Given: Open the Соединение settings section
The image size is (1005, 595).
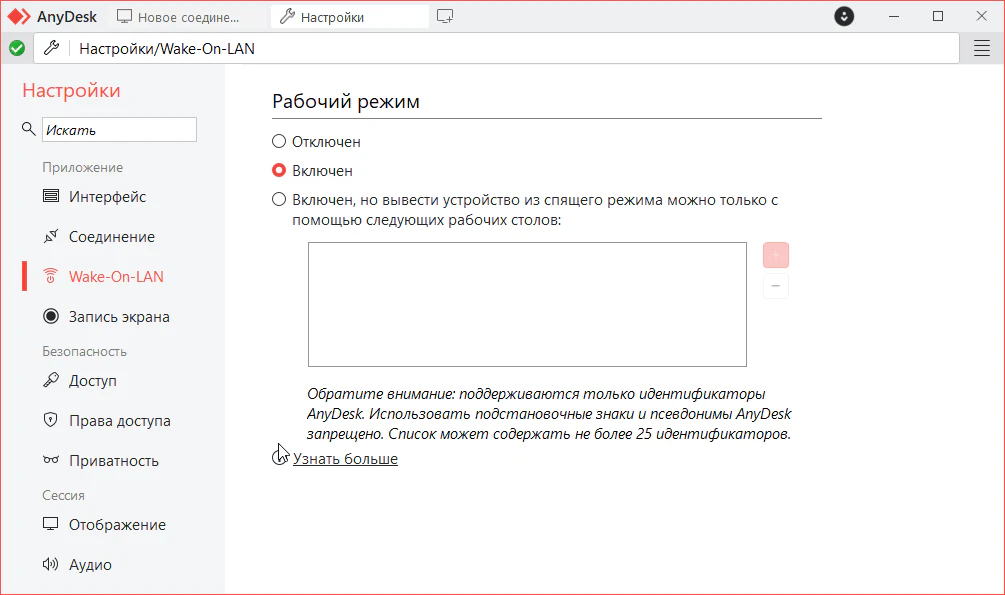Looking at the screenshot, I should (x=111, y=237).
